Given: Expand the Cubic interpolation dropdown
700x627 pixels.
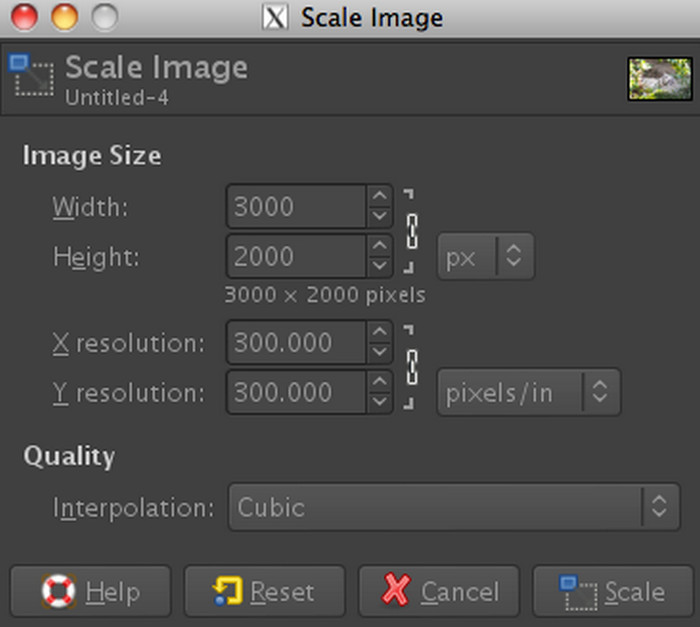Looking at the screenshot, I should click(x=453, y=507).
